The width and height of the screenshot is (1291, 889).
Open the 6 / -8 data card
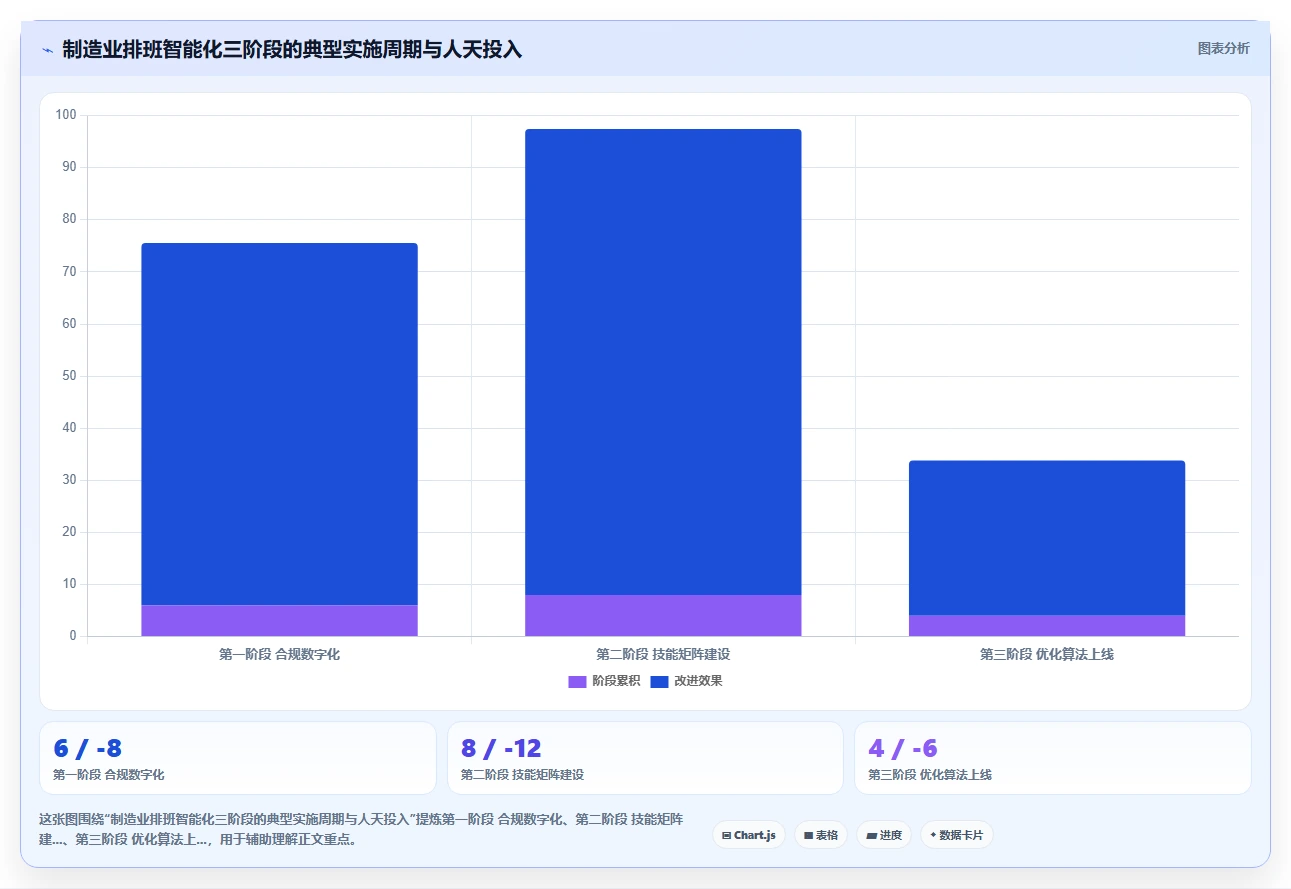pos(238,758)
